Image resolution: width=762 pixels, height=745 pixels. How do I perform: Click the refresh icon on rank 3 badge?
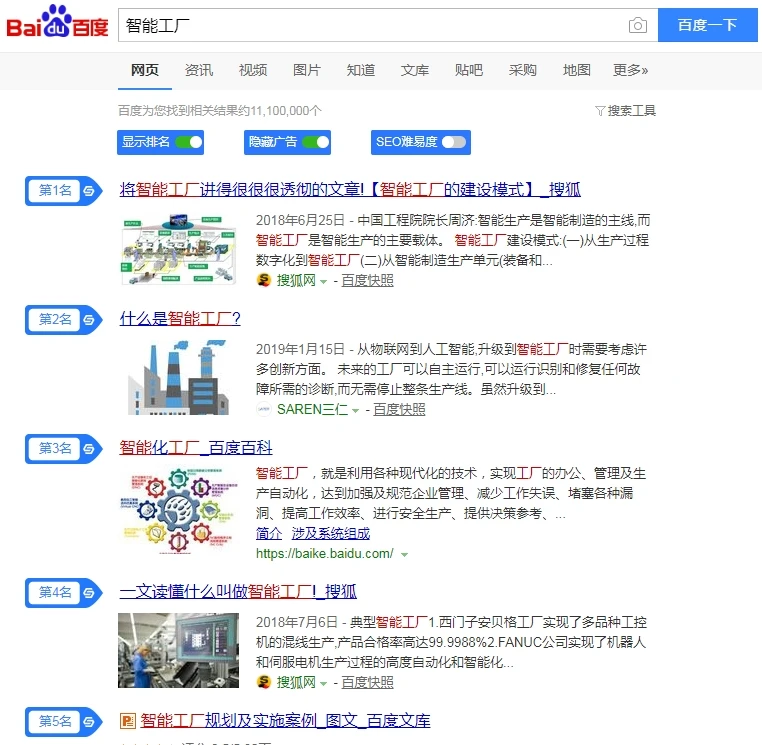(x=89, y=449)
